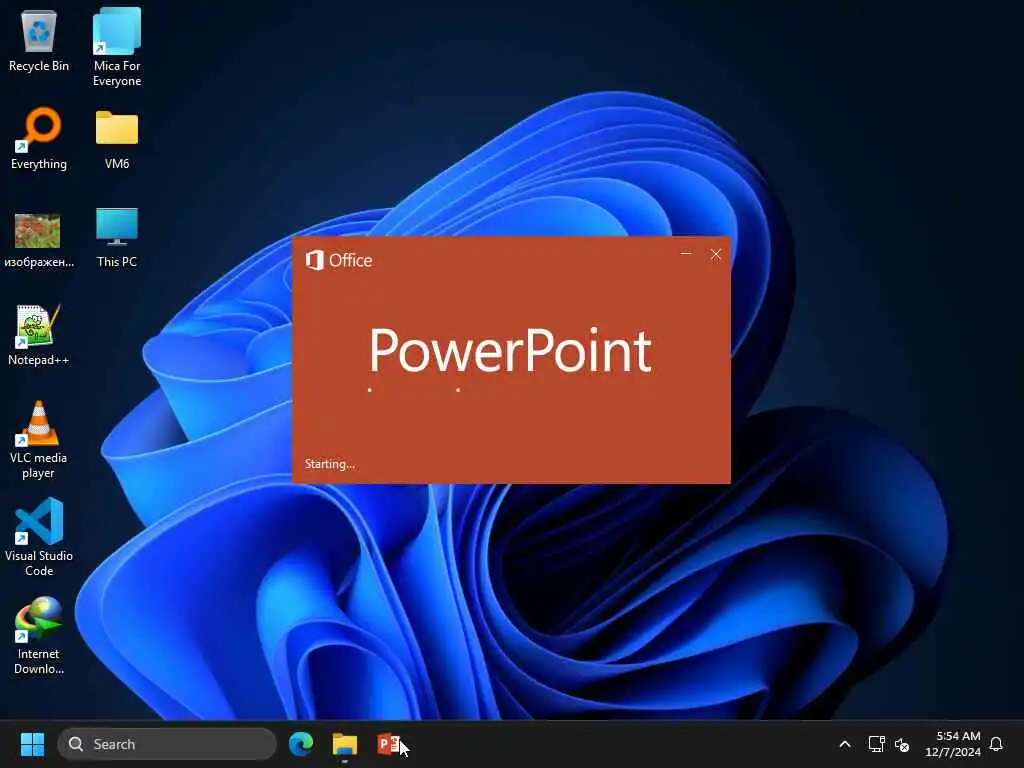This screenshot has height=768, width=1024.
Task: Select the Everything search shortcut
Action: click(x=39, y=139)
